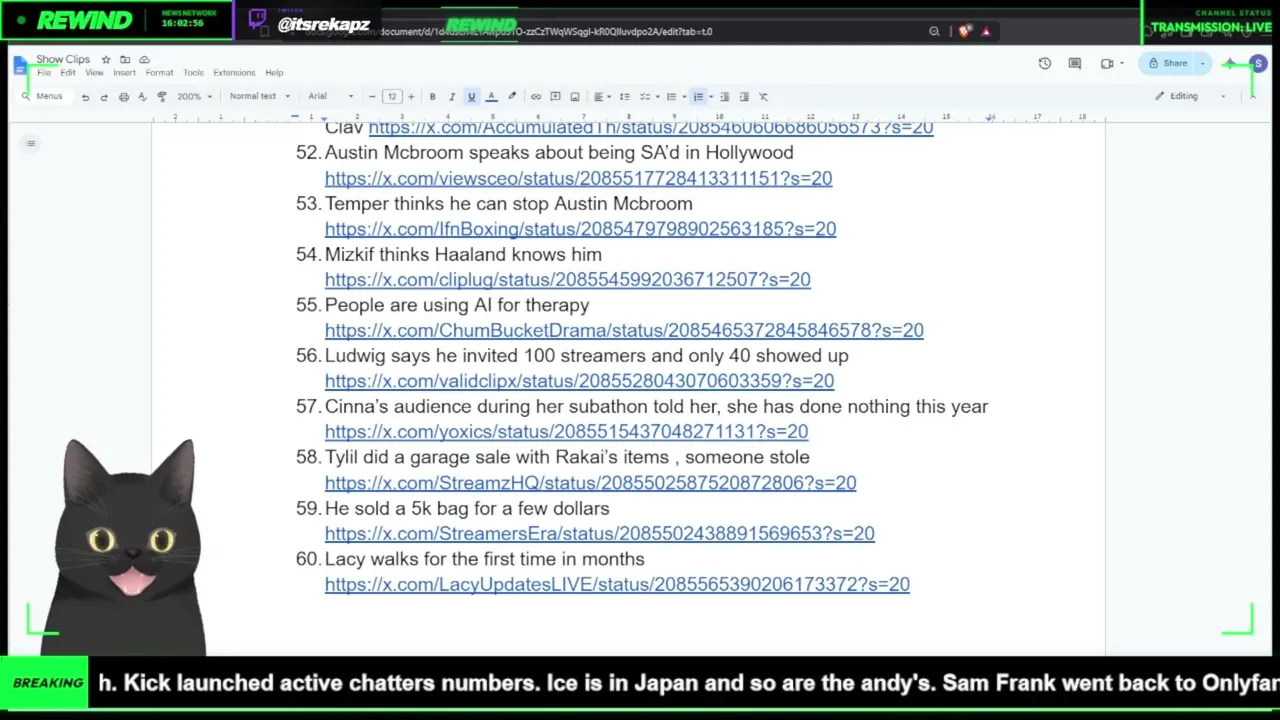The image size is (1280, 720).
Task: Open the Tools menu
Action: 193,73
